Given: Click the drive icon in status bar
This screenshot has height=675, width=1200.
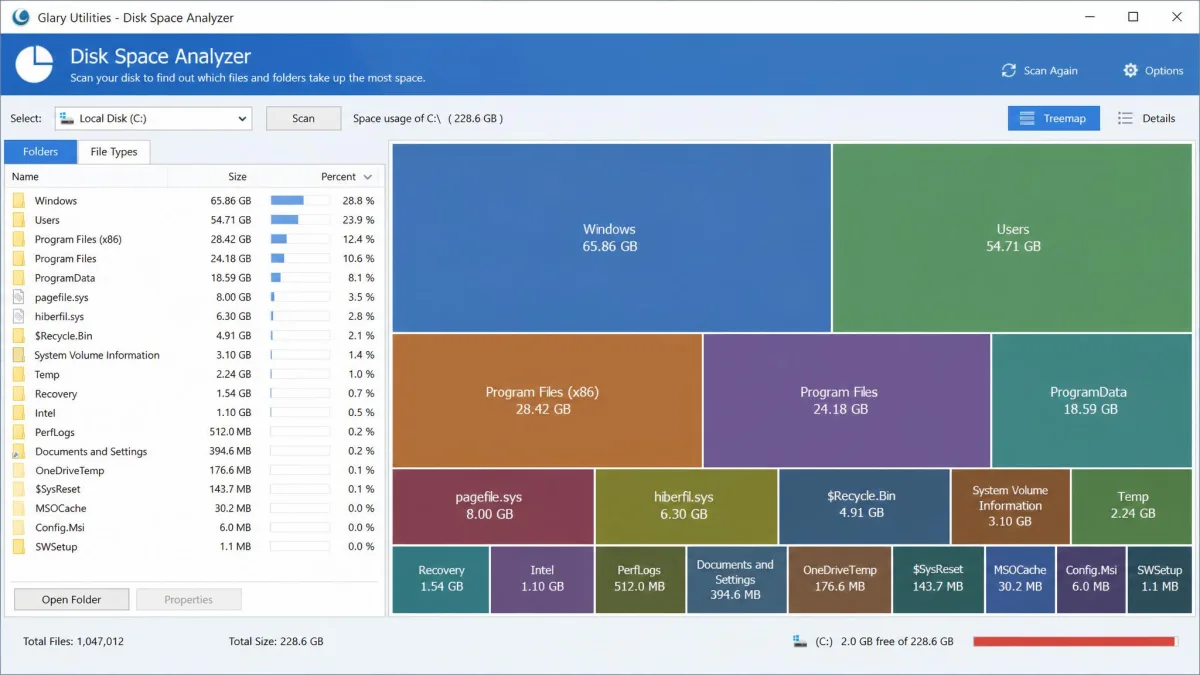Looking at the screenshot, I should click(800, 641).
